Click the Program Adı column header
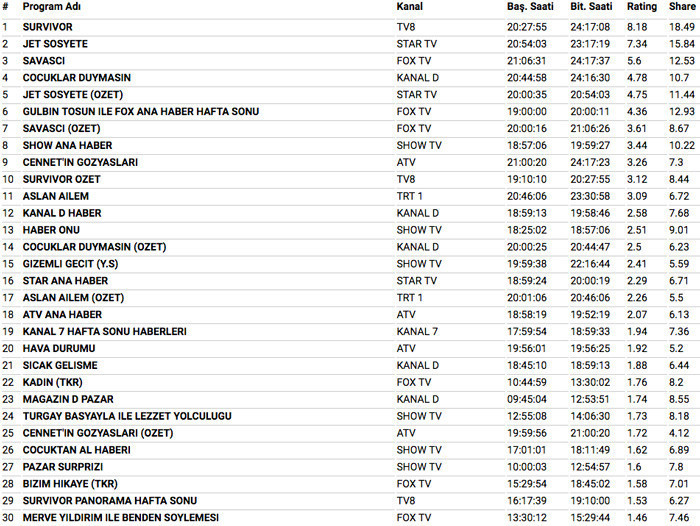This screenshot has height=526, width=700. [x=53, y=7]
